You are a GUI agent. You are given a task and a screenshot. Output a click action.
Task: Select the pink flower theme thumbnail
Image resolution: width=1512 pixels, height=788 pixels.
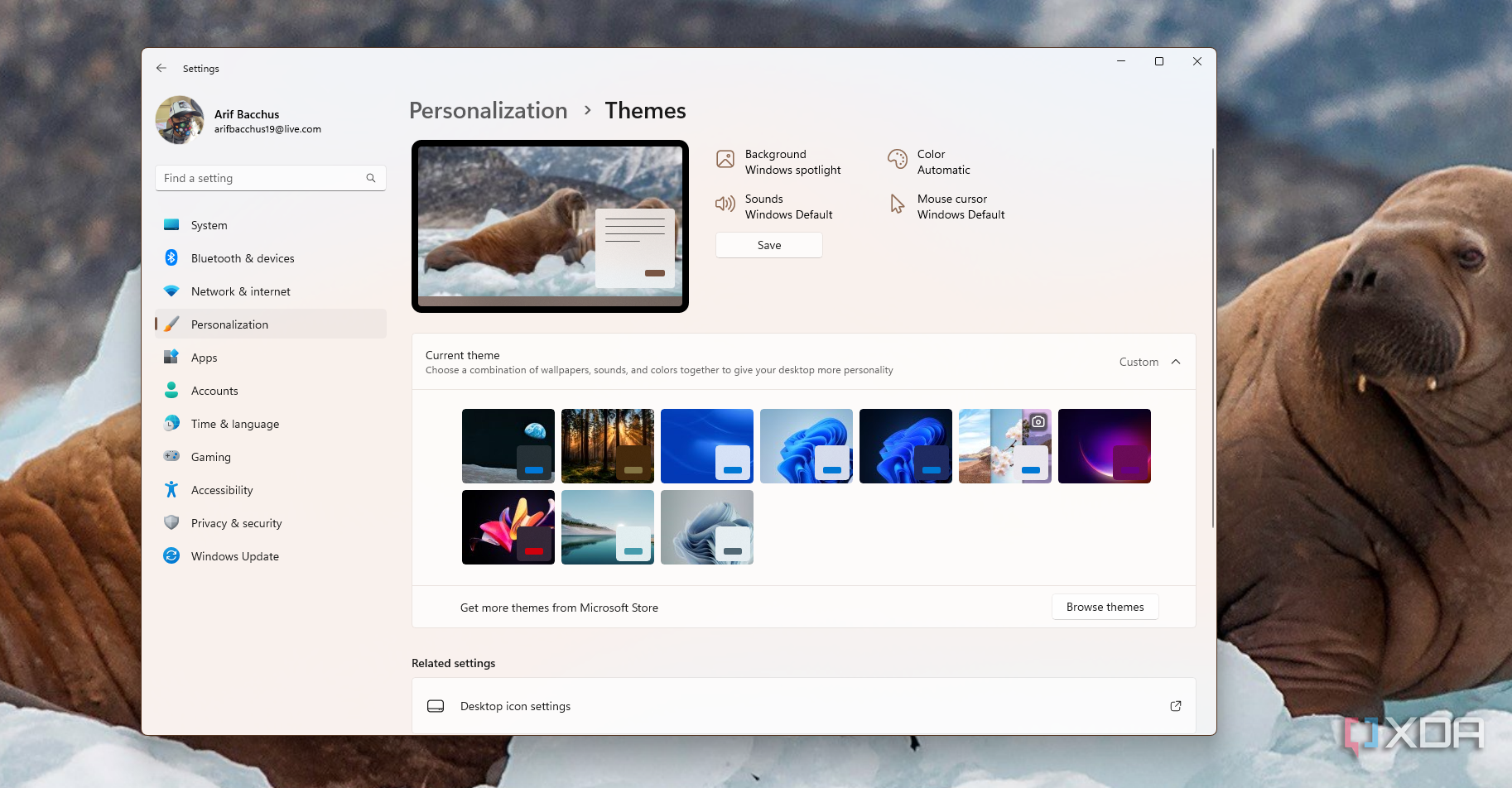coord(508,527)
